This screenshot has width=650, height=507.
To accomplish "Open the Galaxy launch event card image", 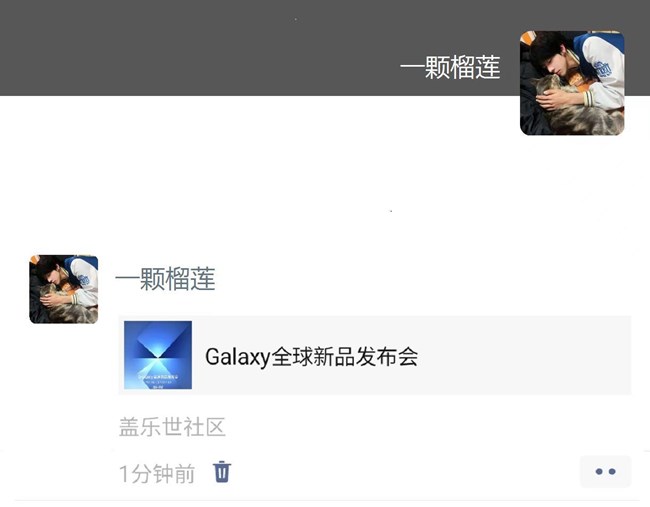I will coord(158,355).
